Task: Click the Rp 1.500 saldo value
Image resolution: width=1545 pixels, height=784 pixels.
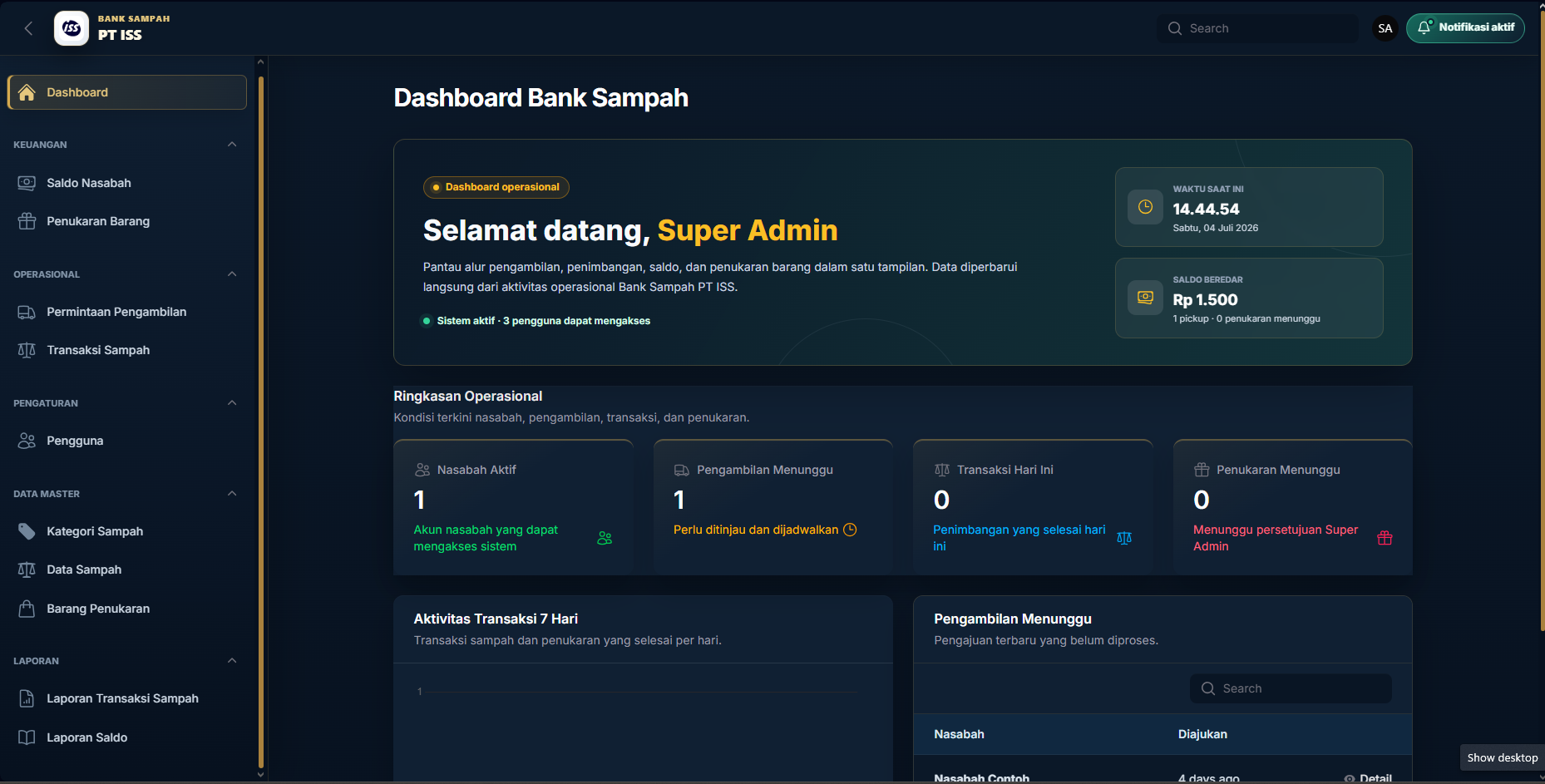Action: pyautogui.click(x=1205, y=299)
